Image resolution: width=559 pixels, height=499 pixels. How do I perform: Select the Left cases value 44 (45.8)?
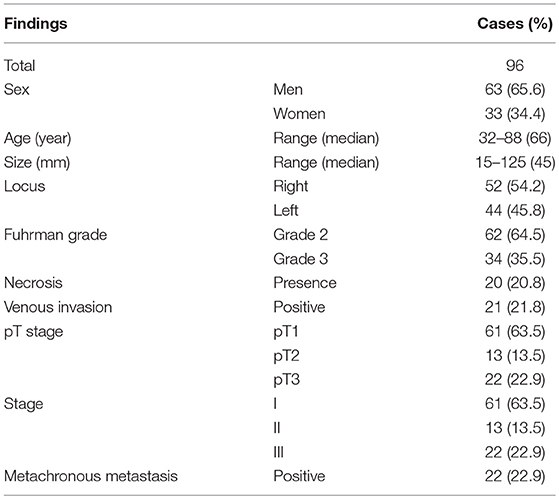515,210
